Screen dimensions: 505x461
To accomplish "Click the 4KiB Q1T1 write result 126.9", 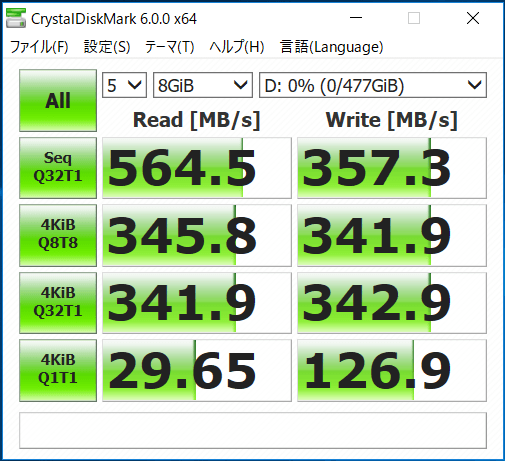I will pos(392,370).
